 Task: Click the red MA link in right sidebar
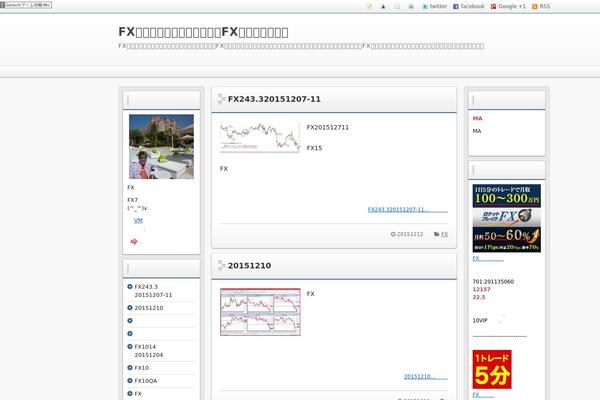[x=477, y=119]
